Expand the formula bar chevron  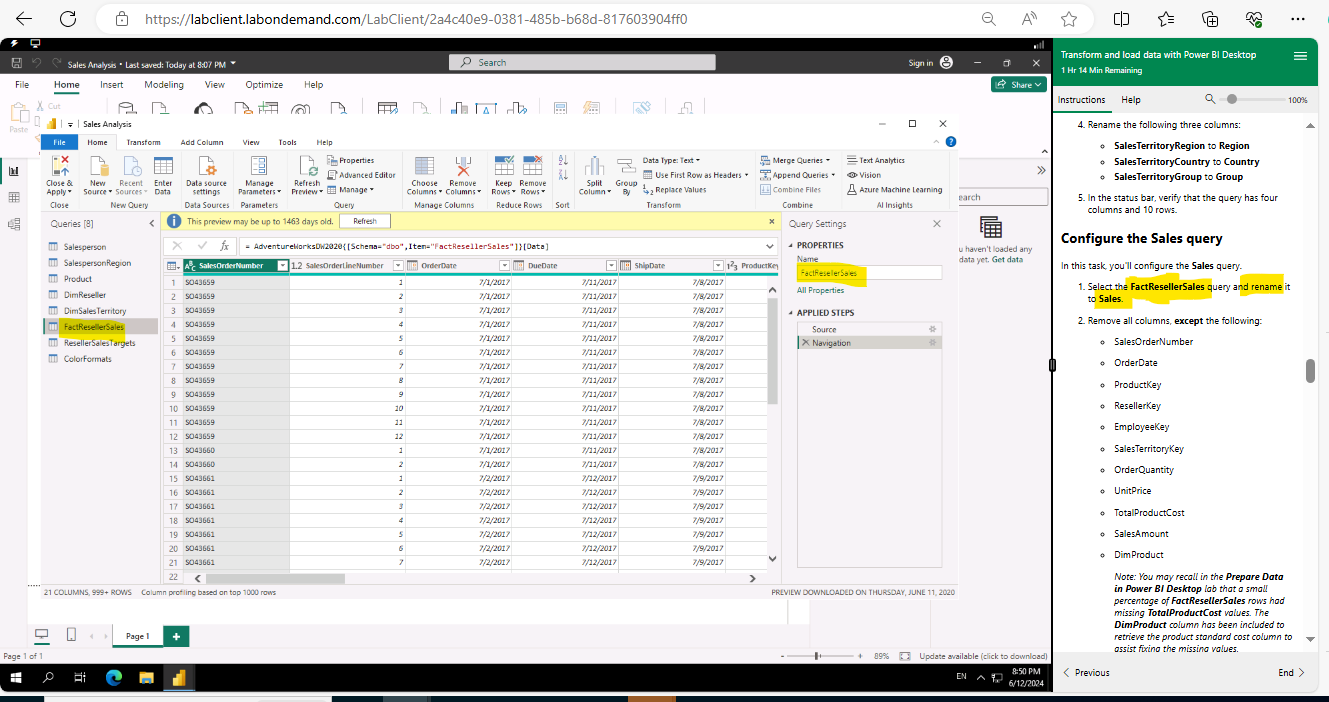click(x=768, y=245)
